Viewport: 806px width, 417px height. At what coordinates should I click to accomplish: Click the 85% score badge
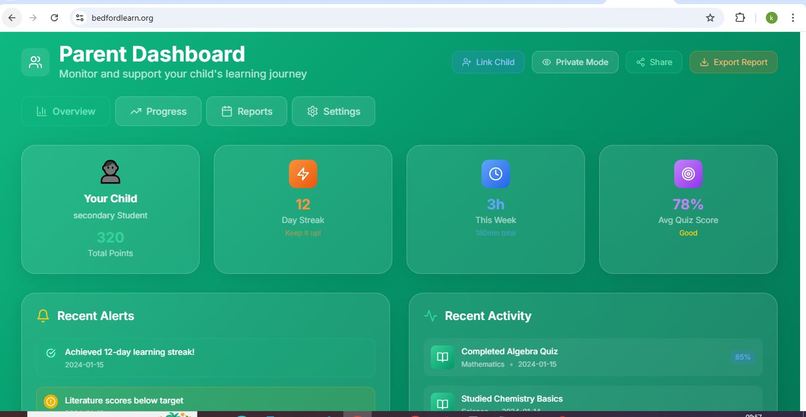(x=743, y=357)
